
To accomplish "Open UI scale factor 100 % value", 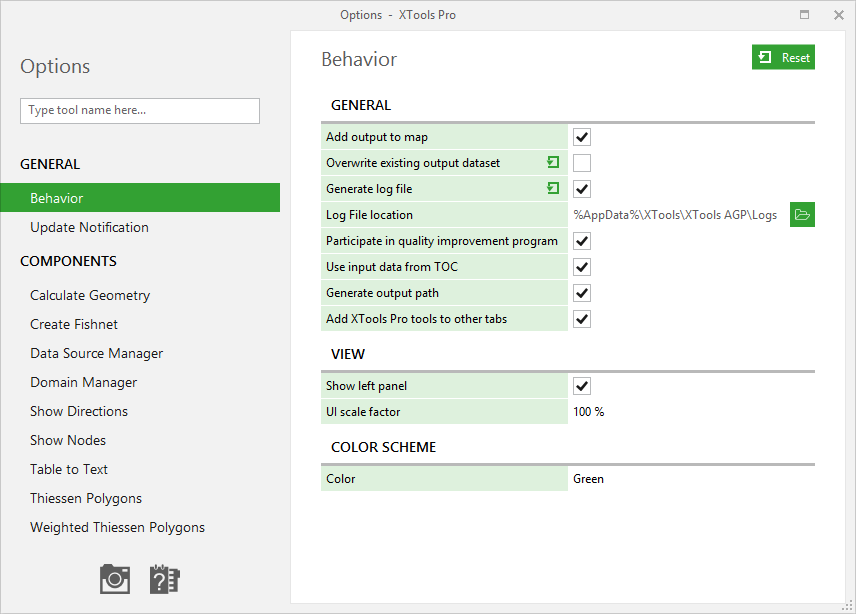I will tap(588, 412).
